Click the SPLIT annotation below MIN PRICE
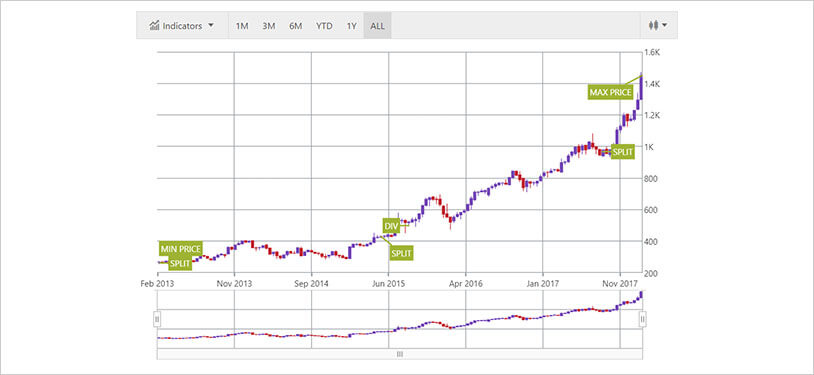 click(x=180, y=263)
